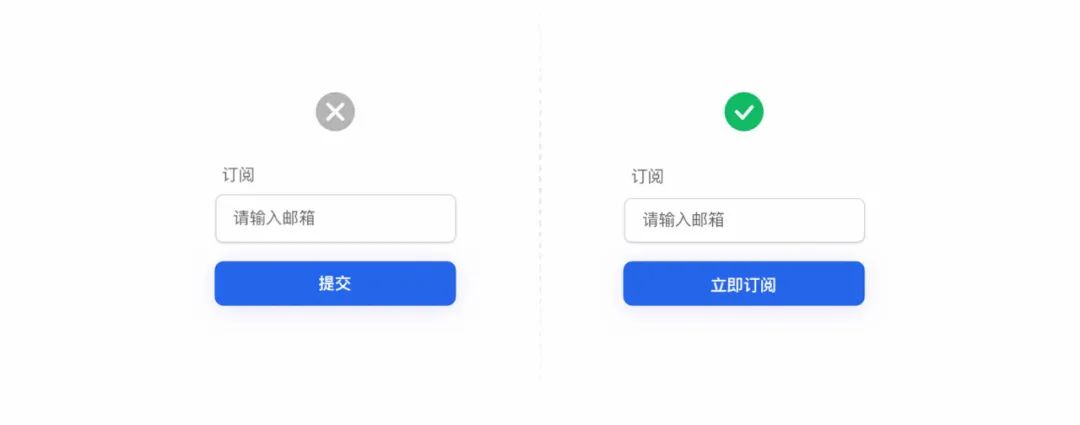Click the blue 立即订阅 button
Image resolution: width=1080 pixels, height=425 pixels.
pyautogui.click(x=744, y=283)
